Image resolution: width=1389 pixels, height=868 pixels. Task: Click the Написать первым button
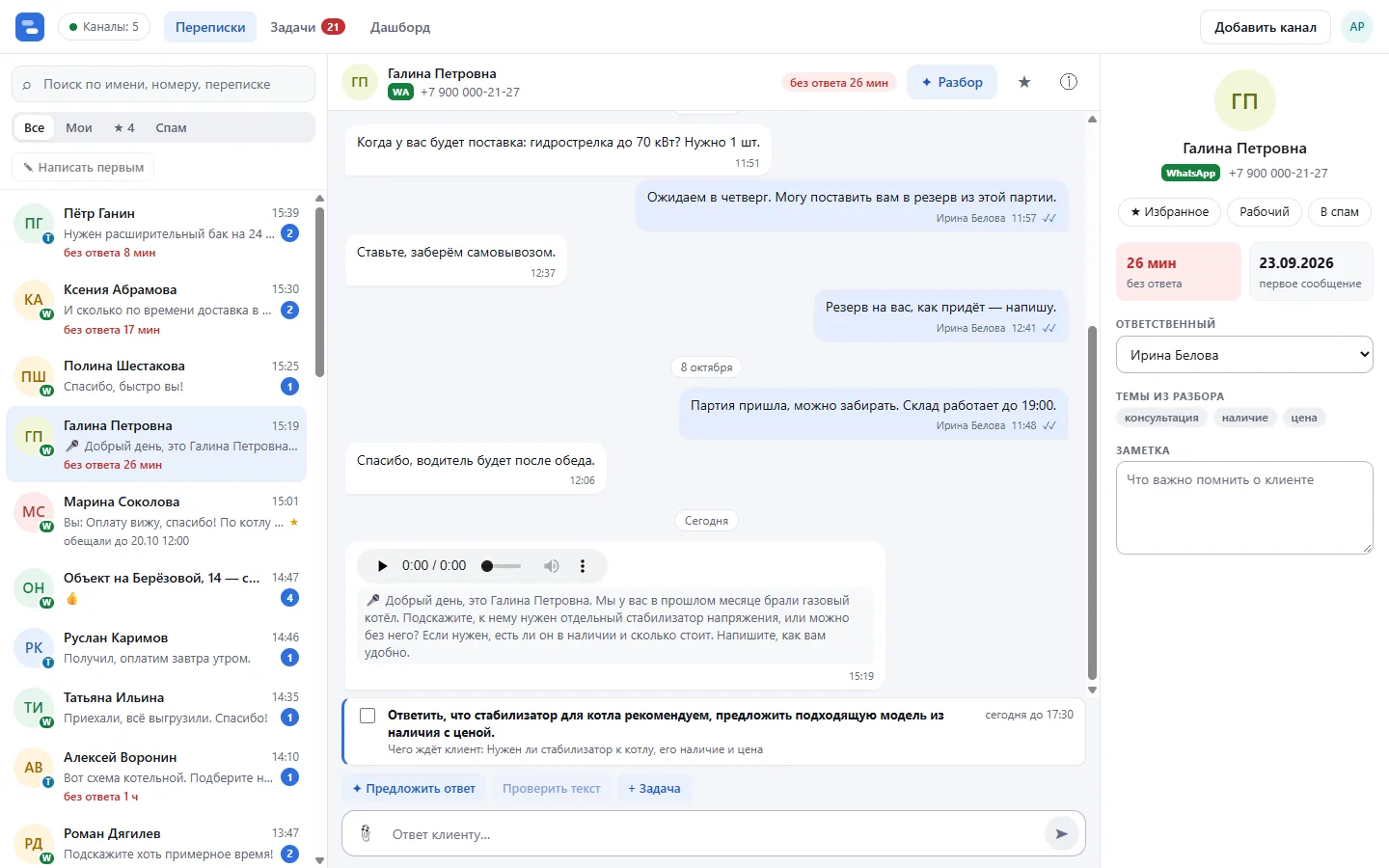click(x=83, y=167)
